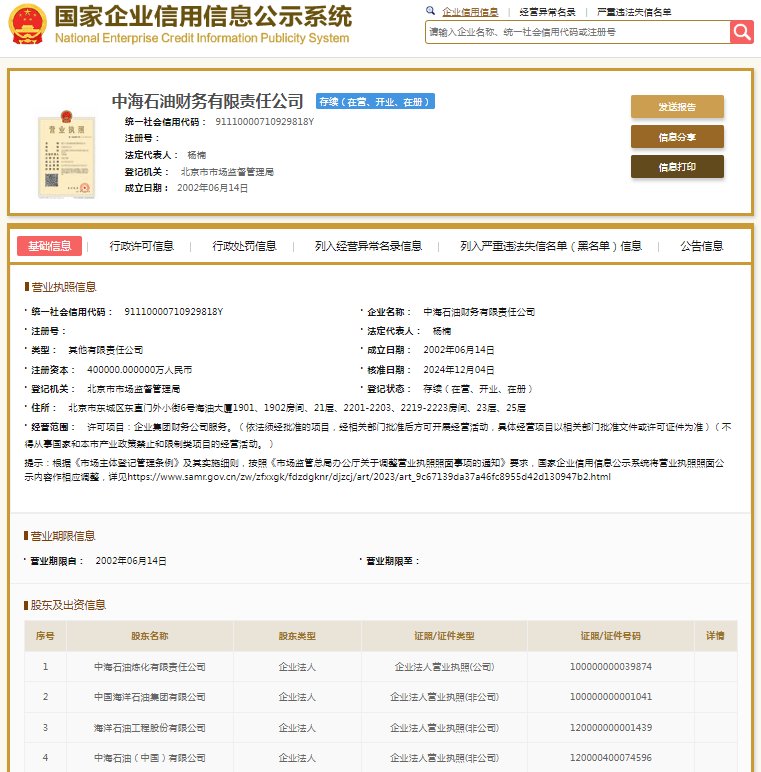Click shareholder 中海石油炼化有限责任公司 in table
The height and width of the screenshot is (772, 761).
pyautogui.click(x=150, y=667)
